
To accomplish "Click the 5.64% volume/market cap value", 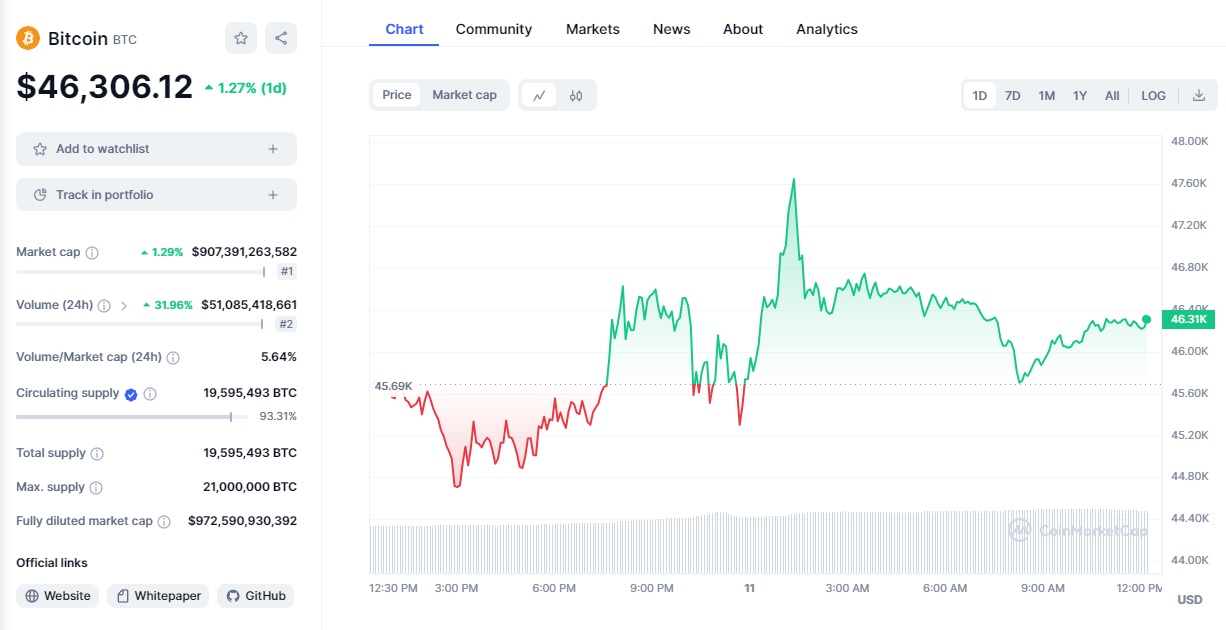I will tap(278, 357).
